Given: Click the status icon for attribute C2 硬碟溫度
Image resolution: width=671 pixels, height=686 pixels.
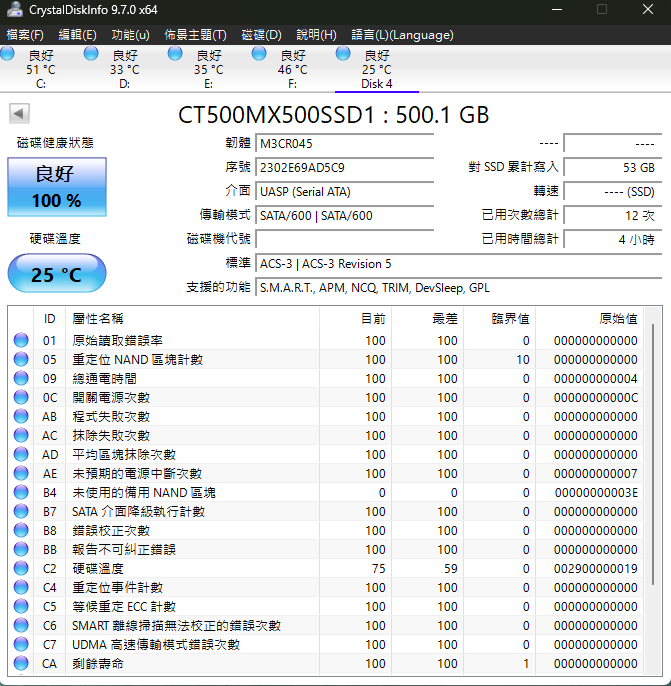Looking at the screenshot, I should point(21,568).
